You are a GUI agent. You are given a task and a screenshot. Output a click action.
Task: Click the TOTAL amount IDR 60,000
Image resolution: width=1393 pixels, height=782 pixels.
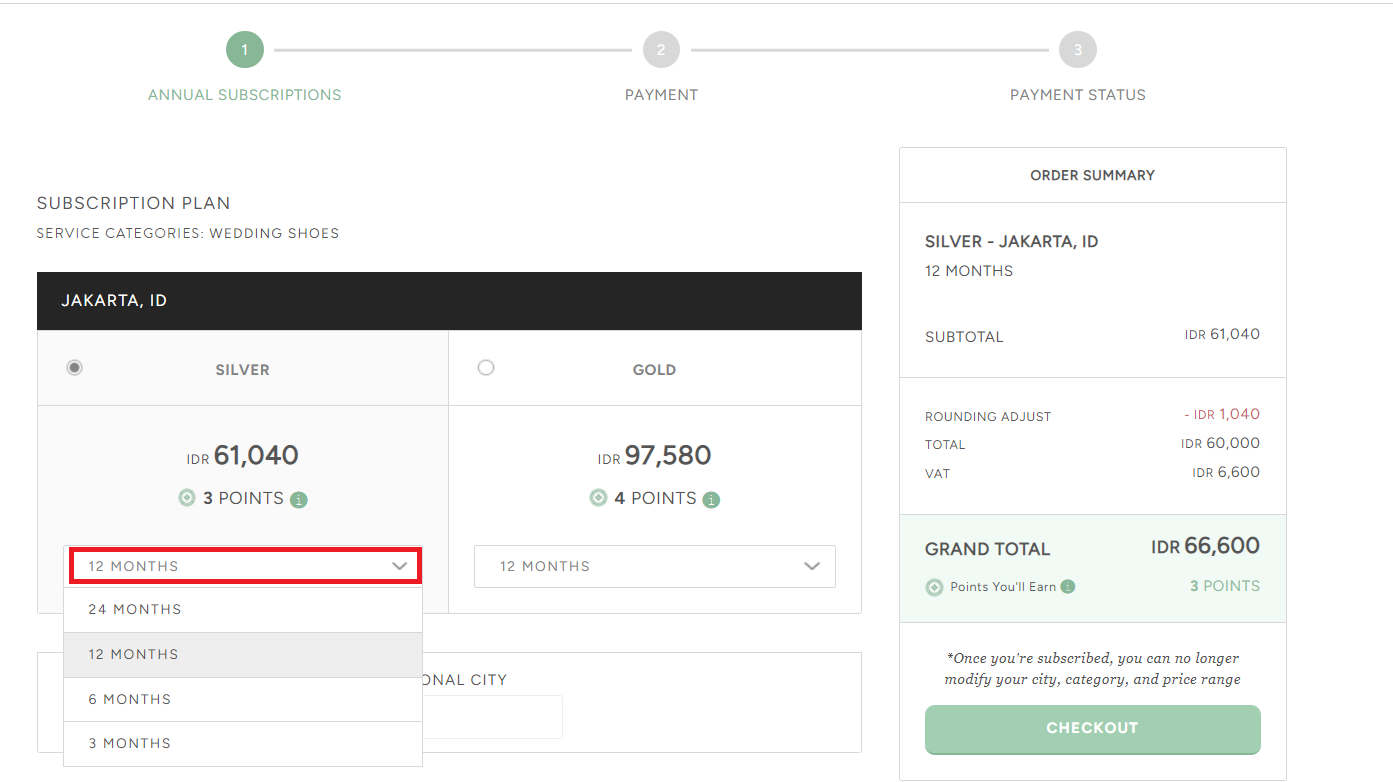click(1220, 443)
